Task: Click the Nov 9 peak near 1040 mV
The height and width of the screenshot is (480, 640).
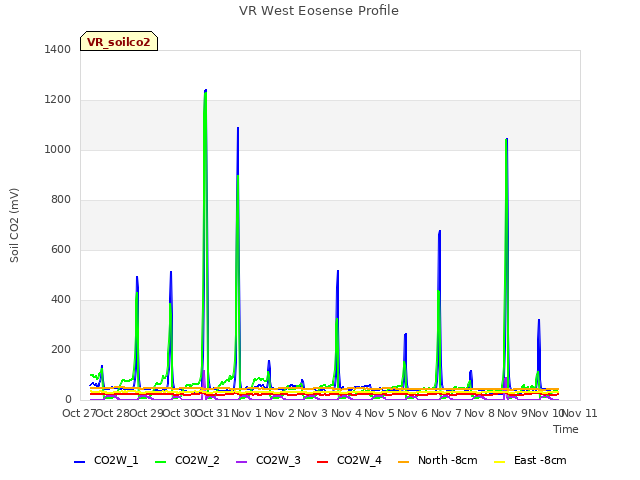Action: tap(507, 140)
